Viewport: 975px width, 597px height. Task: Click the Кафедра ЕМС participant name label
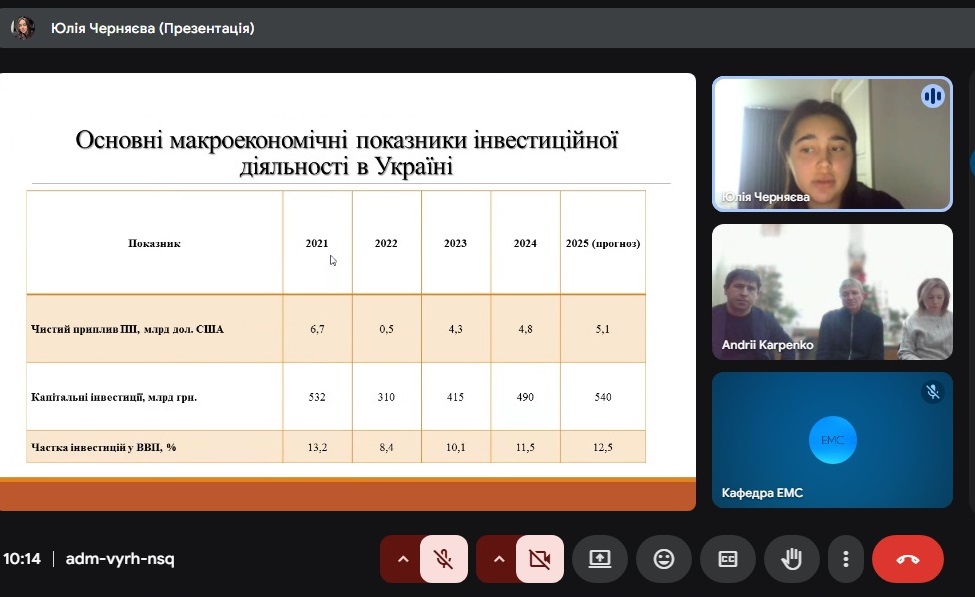point(762,493)
